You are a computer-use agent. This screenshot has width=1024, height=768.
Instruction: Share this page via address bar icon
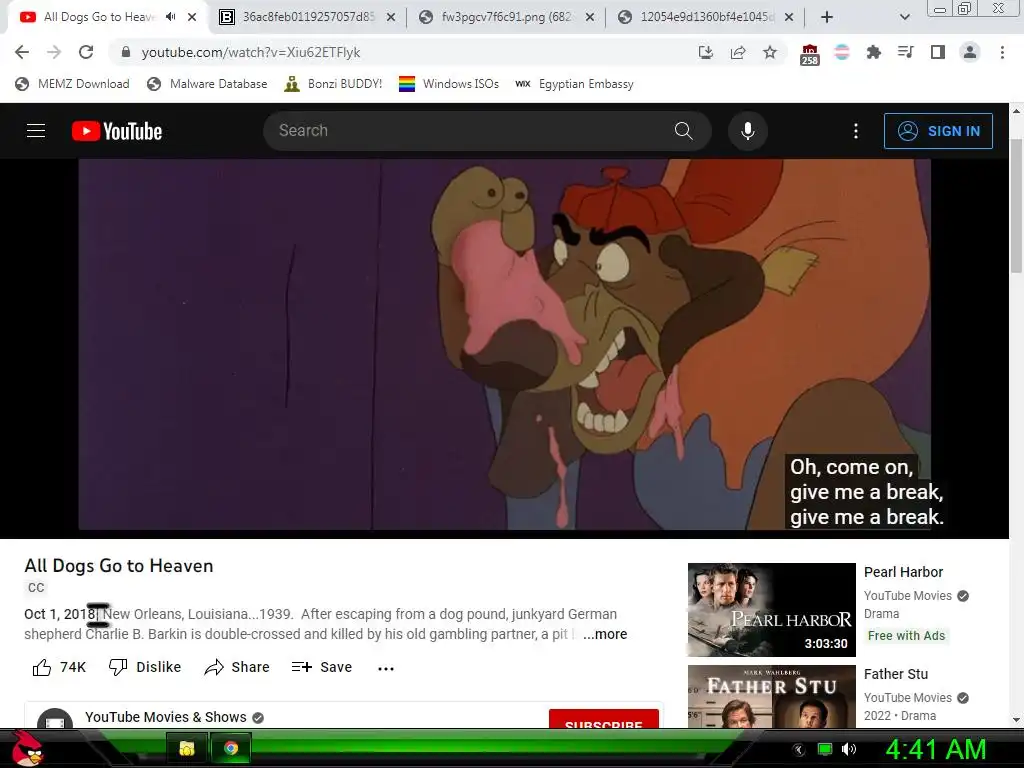coord(738,52)
